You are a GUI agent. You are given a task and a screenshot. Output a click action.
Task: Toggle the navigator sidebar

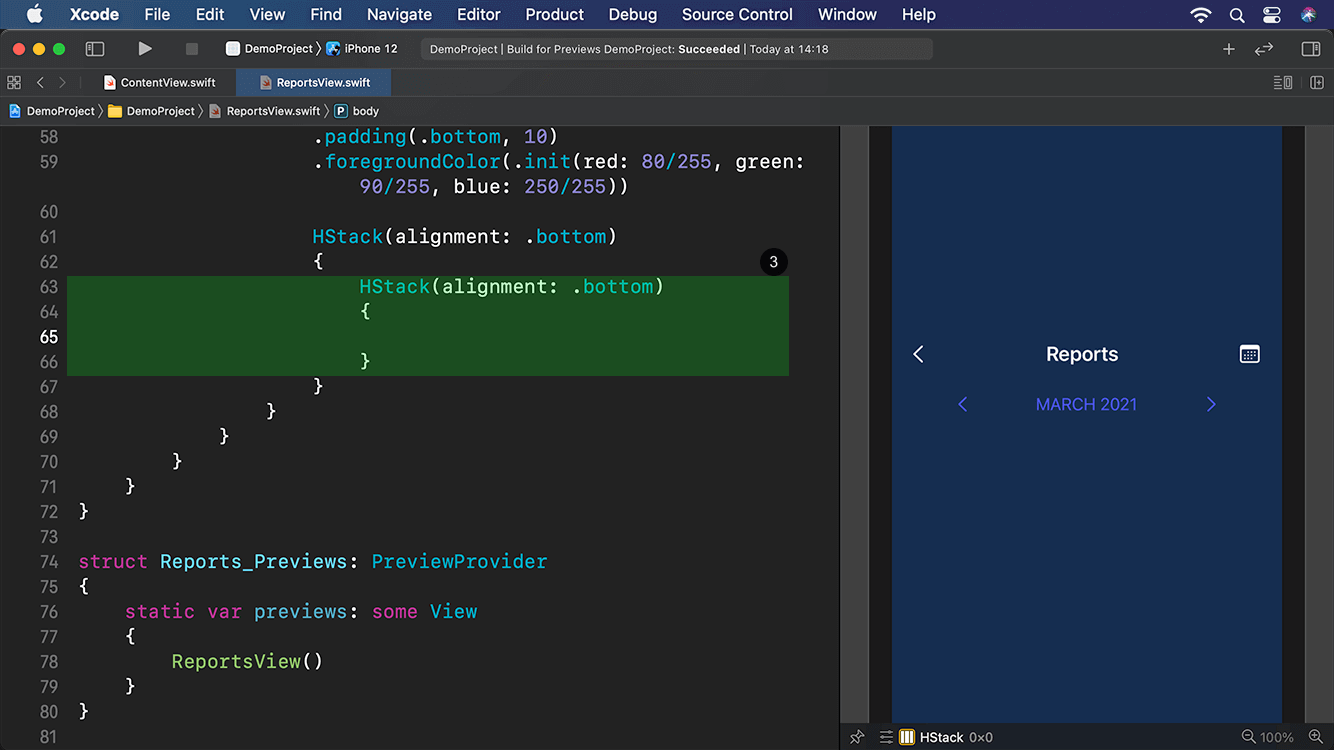pyautogui.click(x=95, y=49)
